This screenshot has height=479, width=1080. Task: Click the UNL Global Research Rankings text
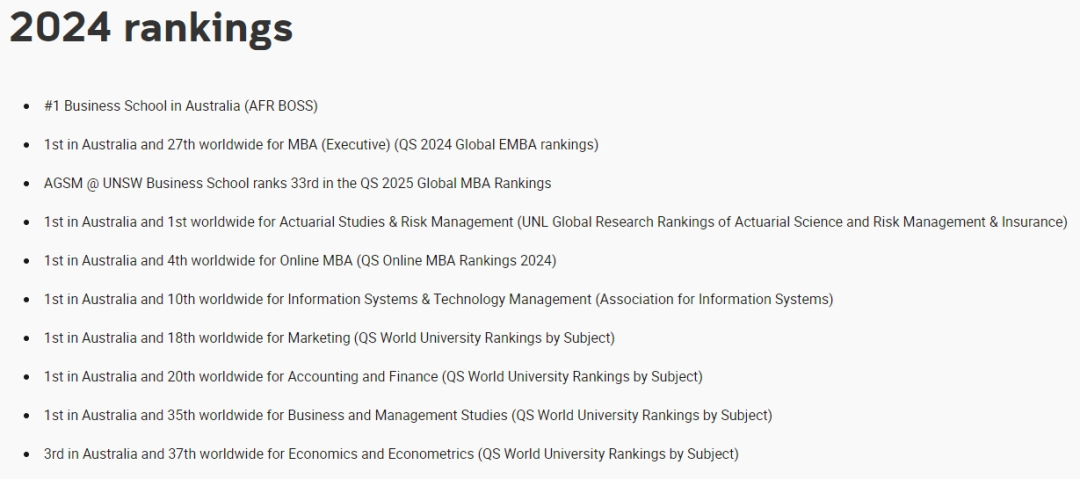coord(792,222)
